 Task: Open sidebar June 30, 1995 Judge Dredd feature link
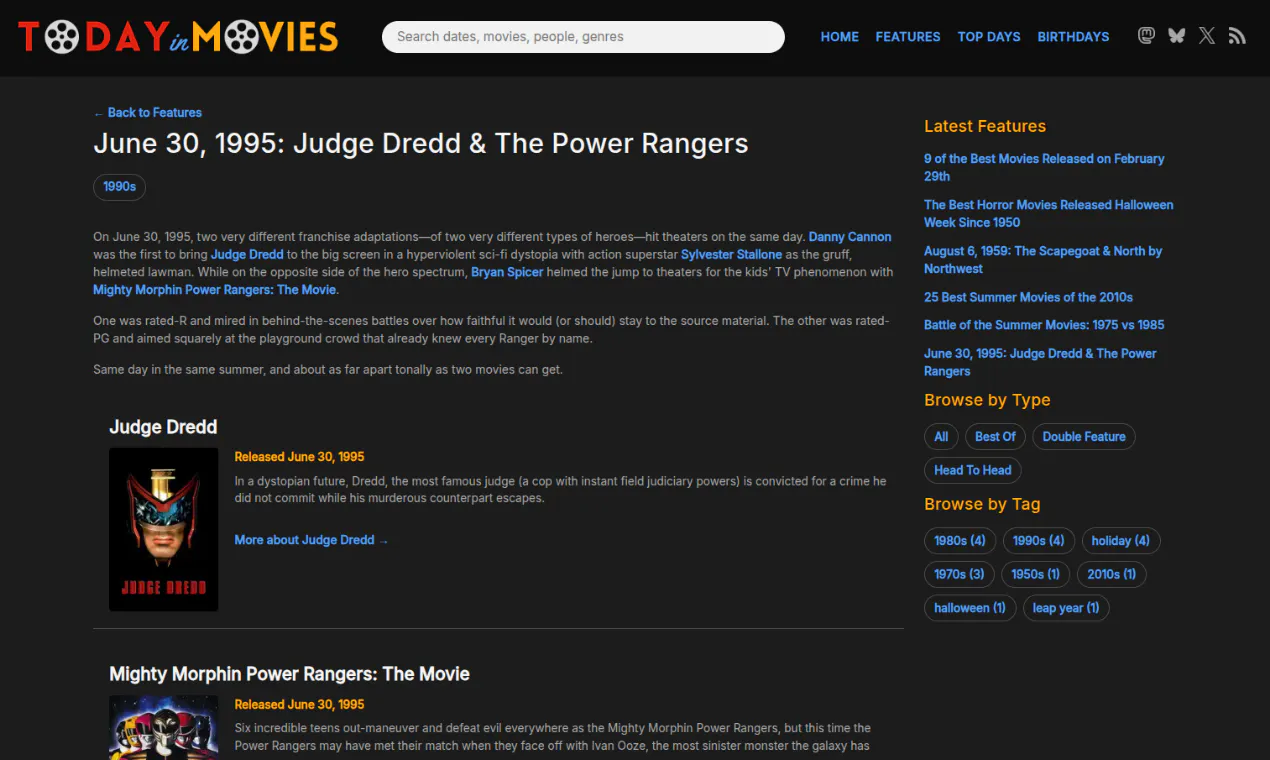pos(1040,362)
